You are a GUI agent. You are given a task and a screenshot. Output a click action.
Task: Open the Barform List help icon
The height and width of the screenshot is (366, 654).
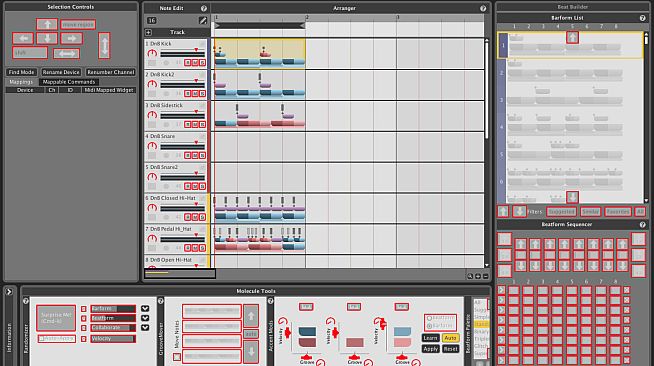[642, 18]
